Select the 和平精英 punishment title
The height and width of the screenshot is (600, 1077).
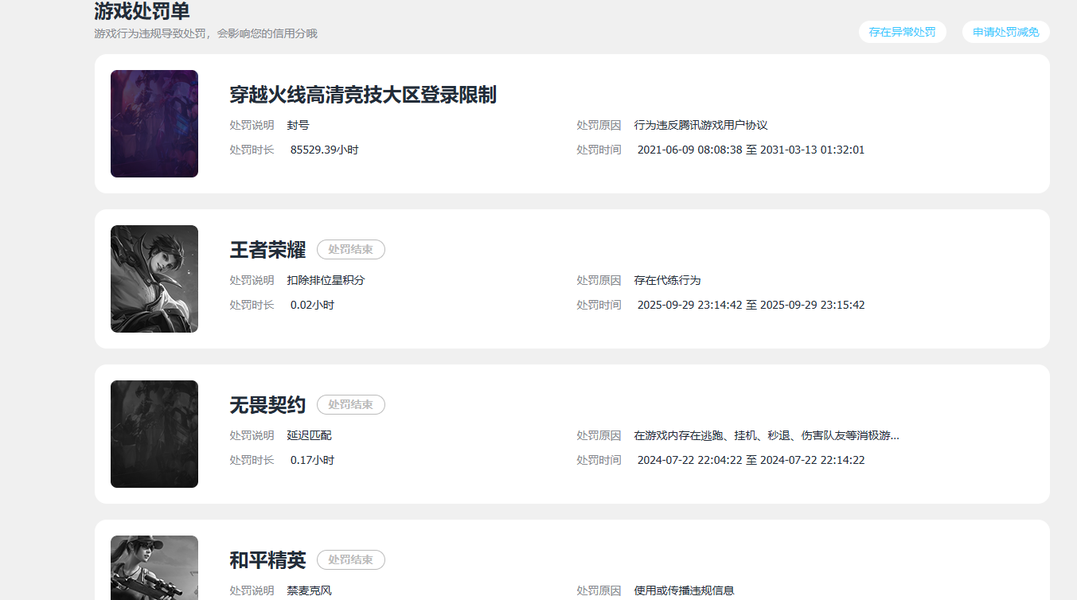[x=268, y=560]
